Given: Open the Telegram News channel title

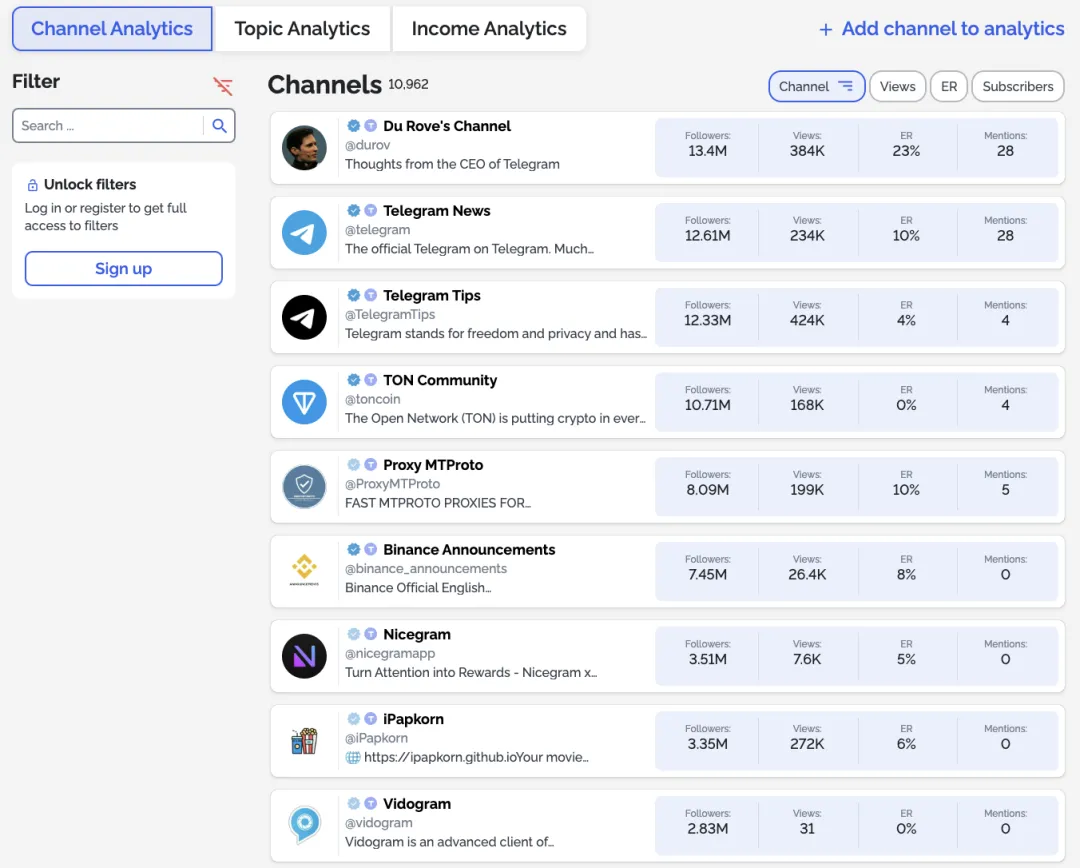Looking at the screenshot, I should [x=437, y=211].
